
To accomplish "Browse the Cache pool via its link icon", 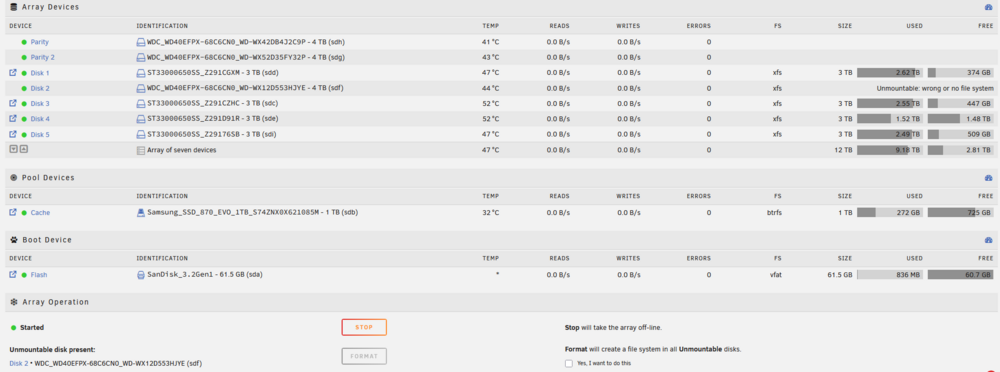I will tap(13, 212).
